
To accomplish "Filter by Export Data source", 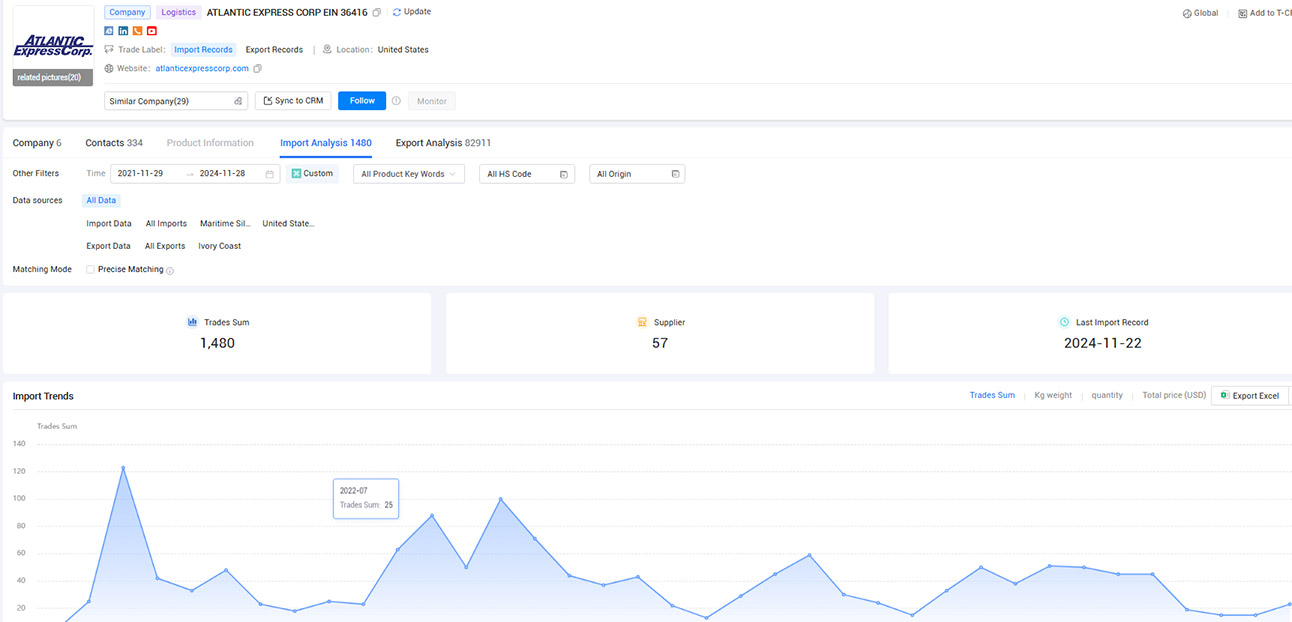I will coord(108,246).
